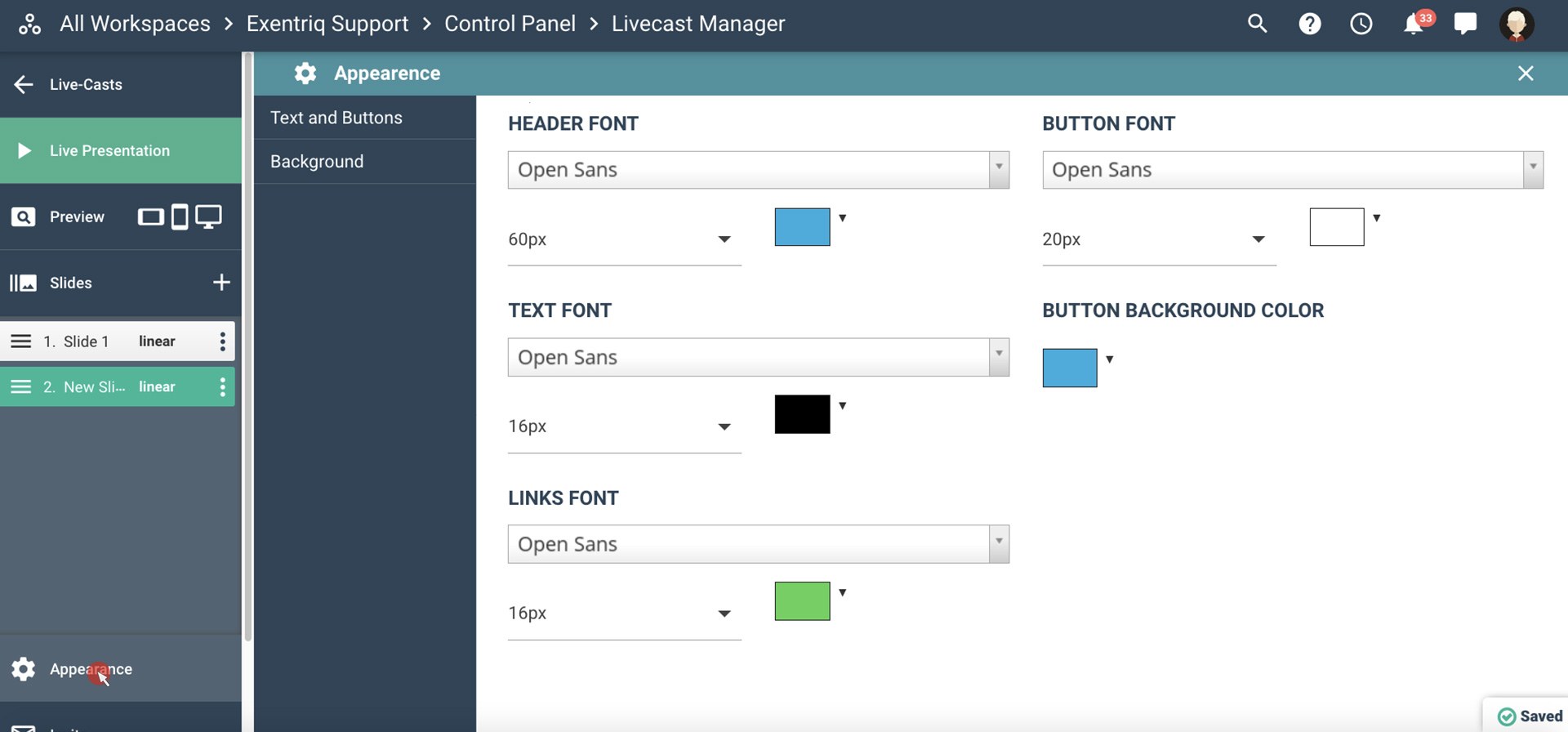1568x732 pixels.
Task: Select the tablet preview device icon
Action: click(180, 216)
